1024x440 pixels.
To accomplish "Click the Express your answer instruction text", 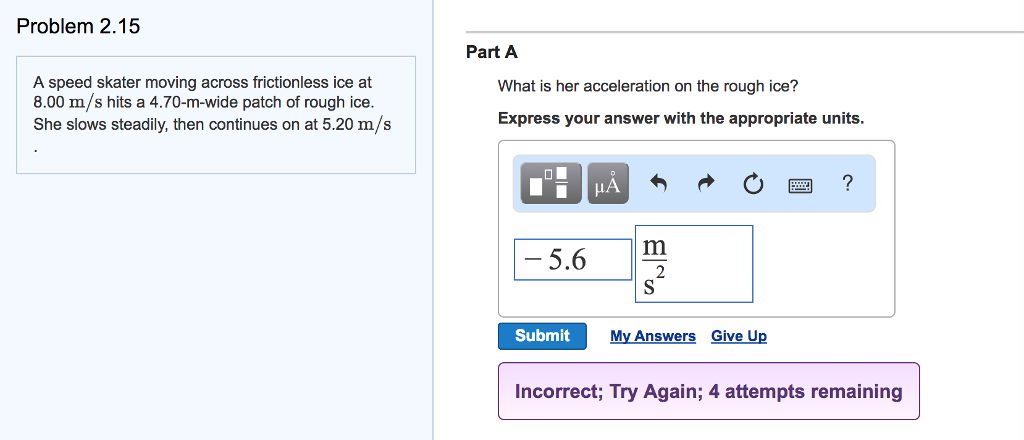I will click(x=680, y=119).
